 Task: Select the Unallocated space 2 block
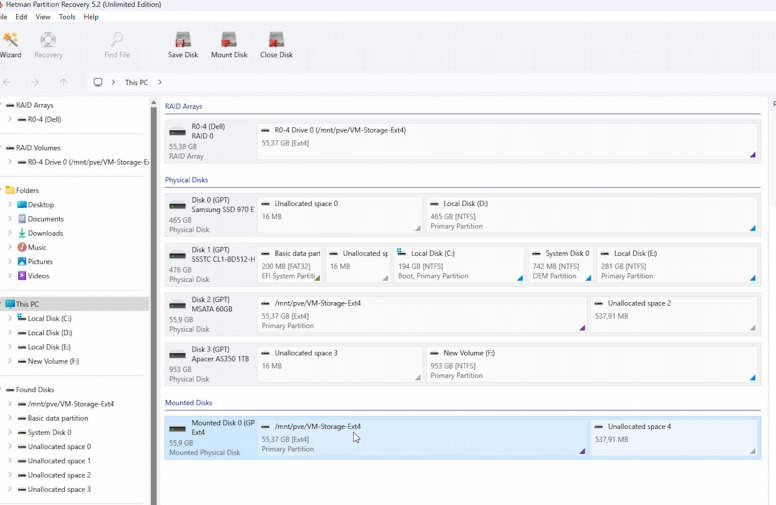[x=675, y=314]
